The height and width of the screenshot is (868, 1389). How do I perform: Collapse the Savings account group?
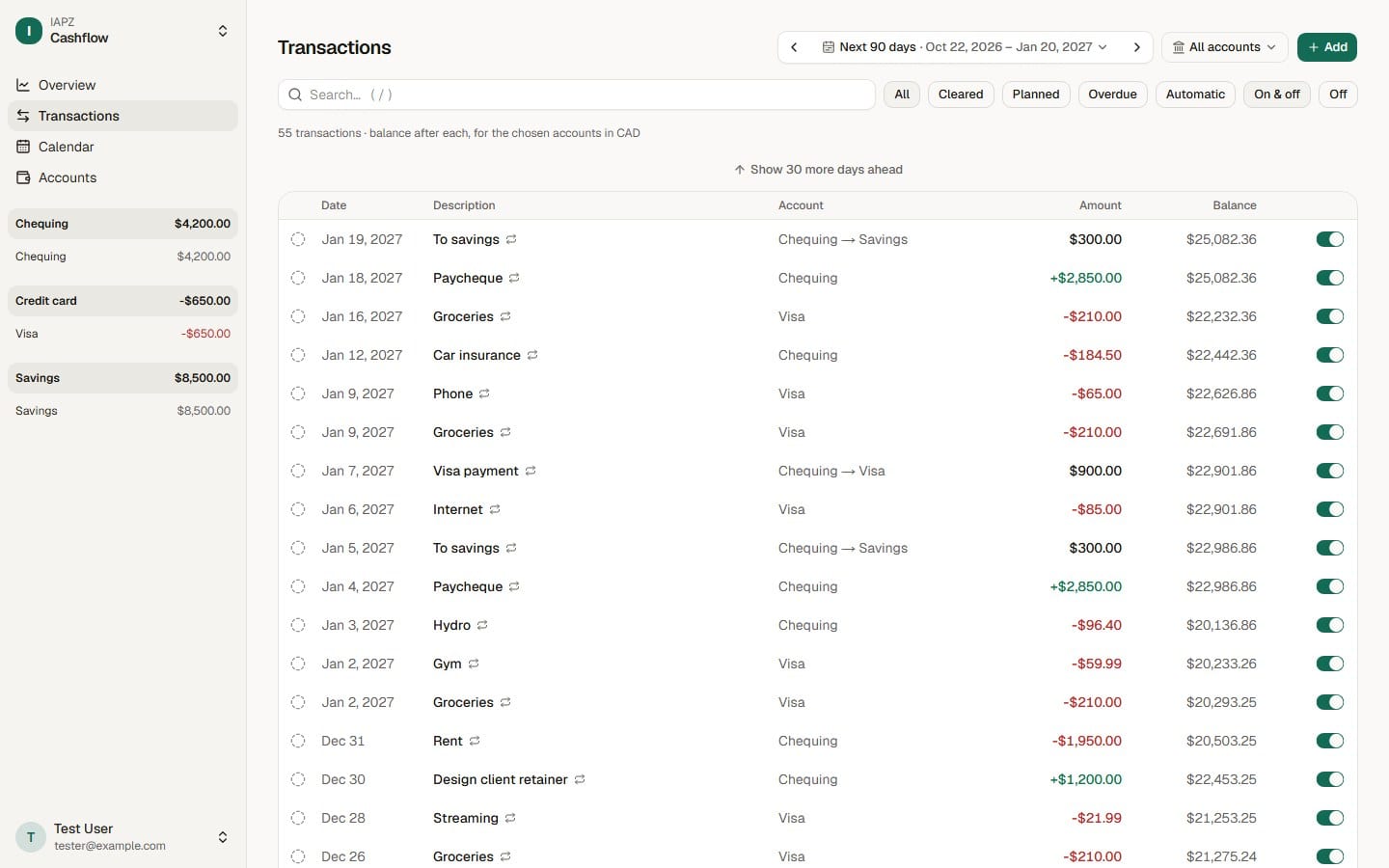pos(123,378)
